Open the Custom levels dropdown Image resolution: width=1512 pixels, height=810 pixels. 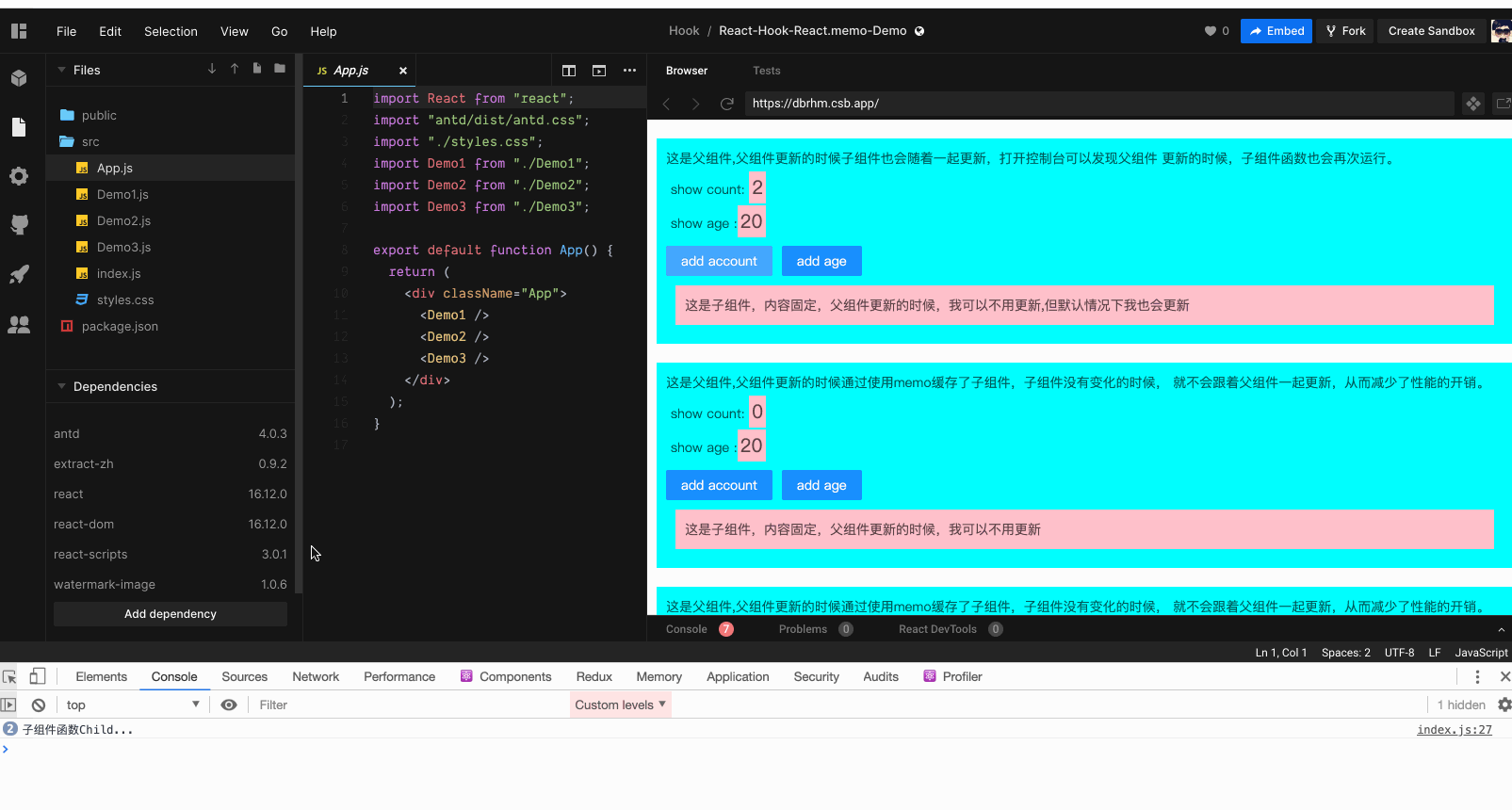pyautogui.click(x=621, y=705)
